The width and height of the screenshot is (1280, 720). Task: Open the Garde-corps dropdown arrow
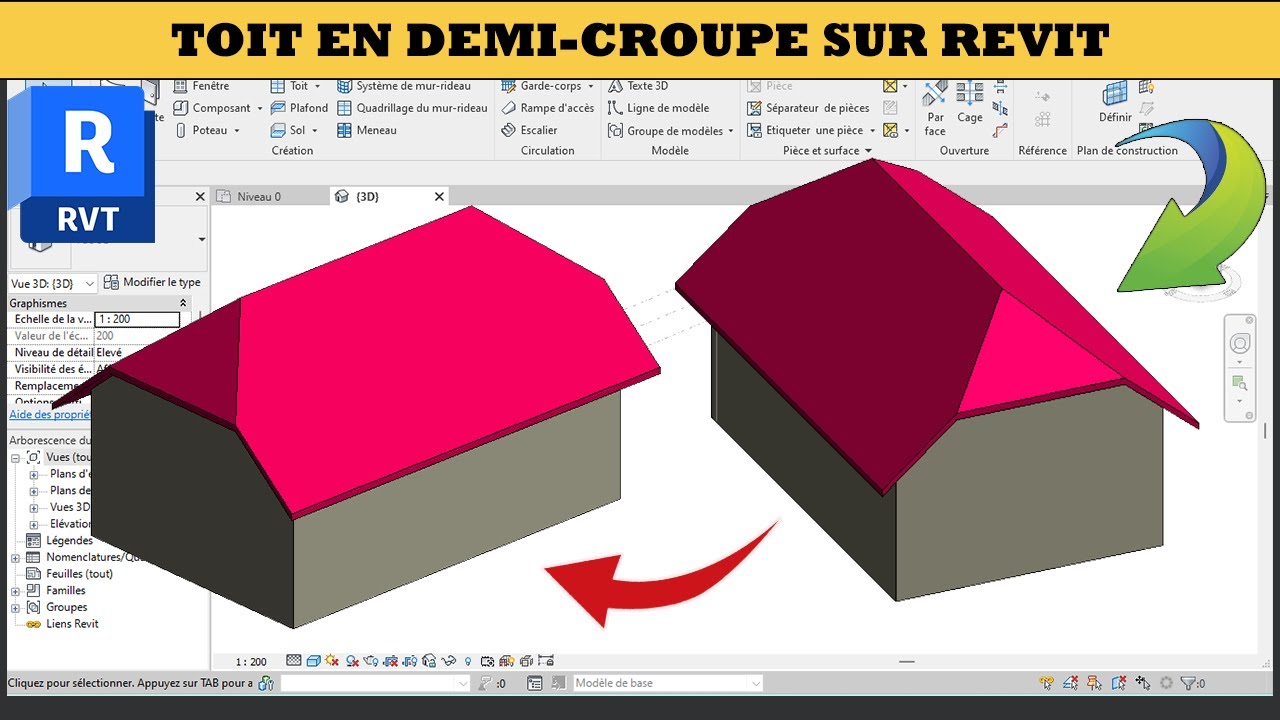[591, 86]
